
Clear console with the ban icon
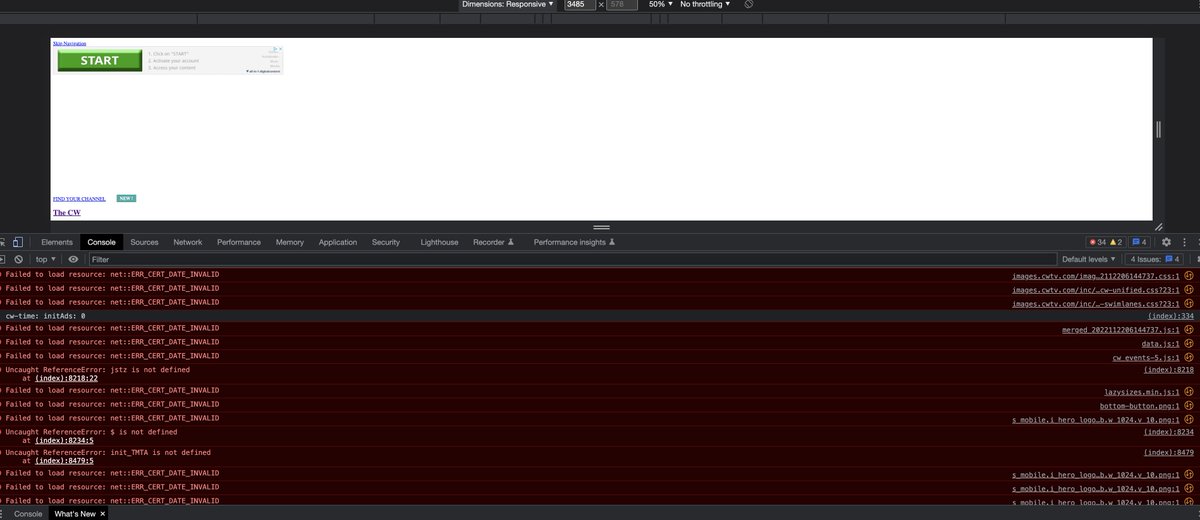(x=19, y=259)
